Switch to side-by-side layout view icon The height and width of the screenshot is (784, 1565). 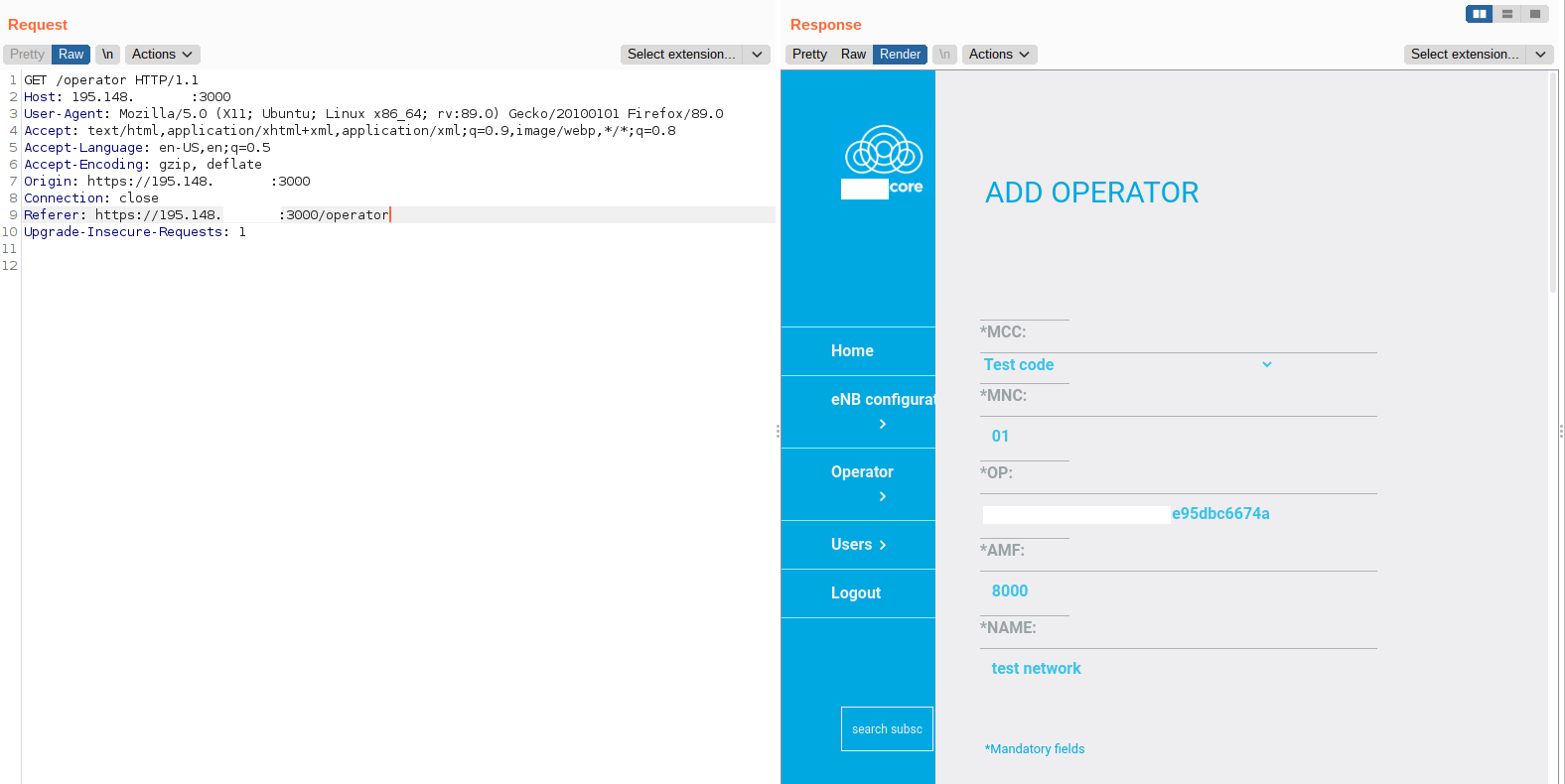pyautogui.click(x=1480, y=14)
